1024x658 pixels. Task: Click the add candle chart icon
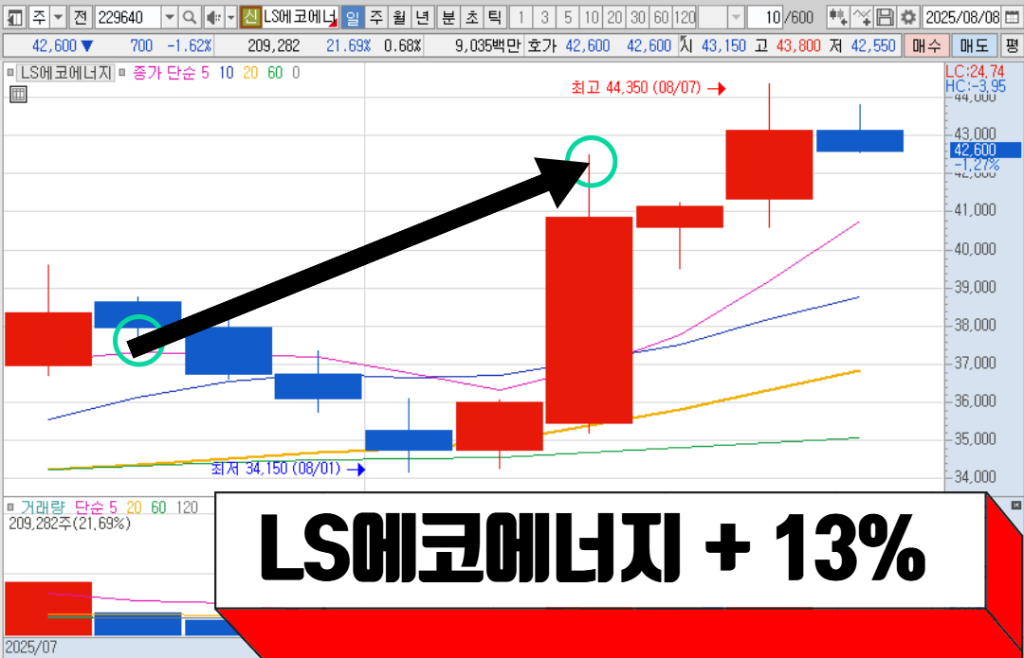838,17
